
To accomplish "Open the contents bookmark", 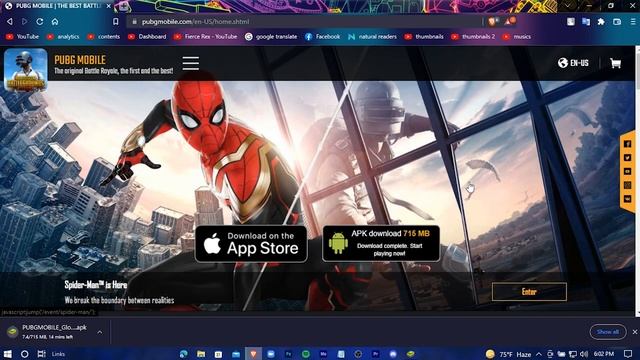I will point(104,37).
